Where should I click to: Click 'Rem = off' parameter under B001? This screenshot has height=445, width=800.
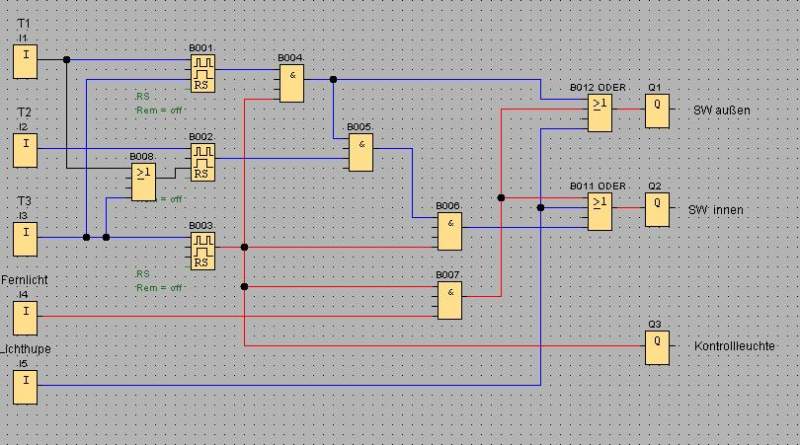(159, 110)
